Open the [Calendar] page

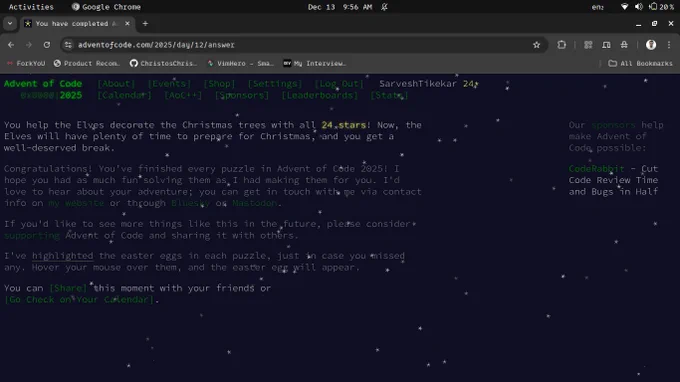[x=124, y=95]
